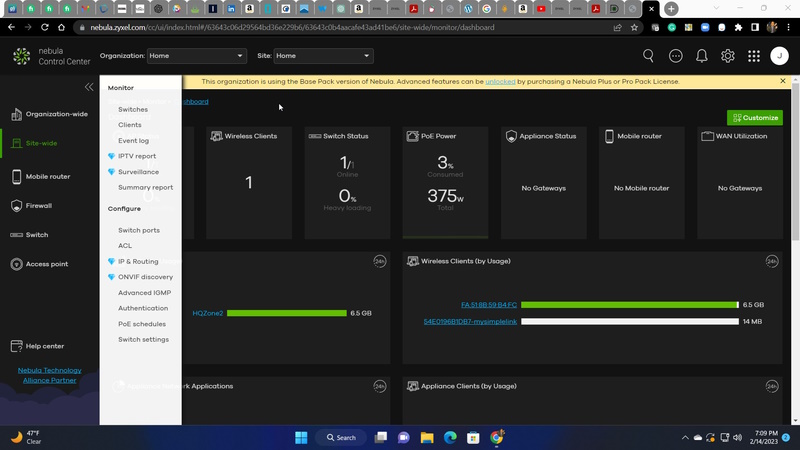Screen dimensions: 800x450
Task: Click the page vertical scrollbar
Action: [795, 161]
